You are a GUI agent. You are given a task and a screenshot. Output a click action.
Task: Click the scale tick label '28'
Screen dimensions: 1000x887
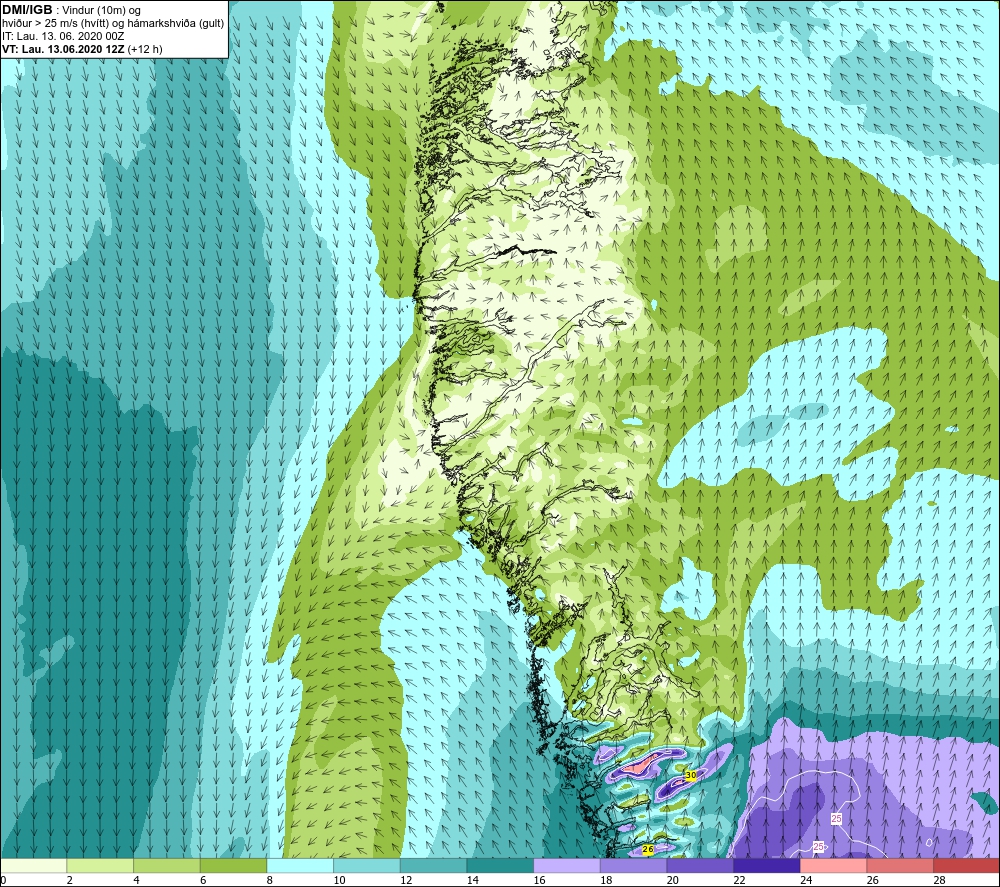(939, 881)
